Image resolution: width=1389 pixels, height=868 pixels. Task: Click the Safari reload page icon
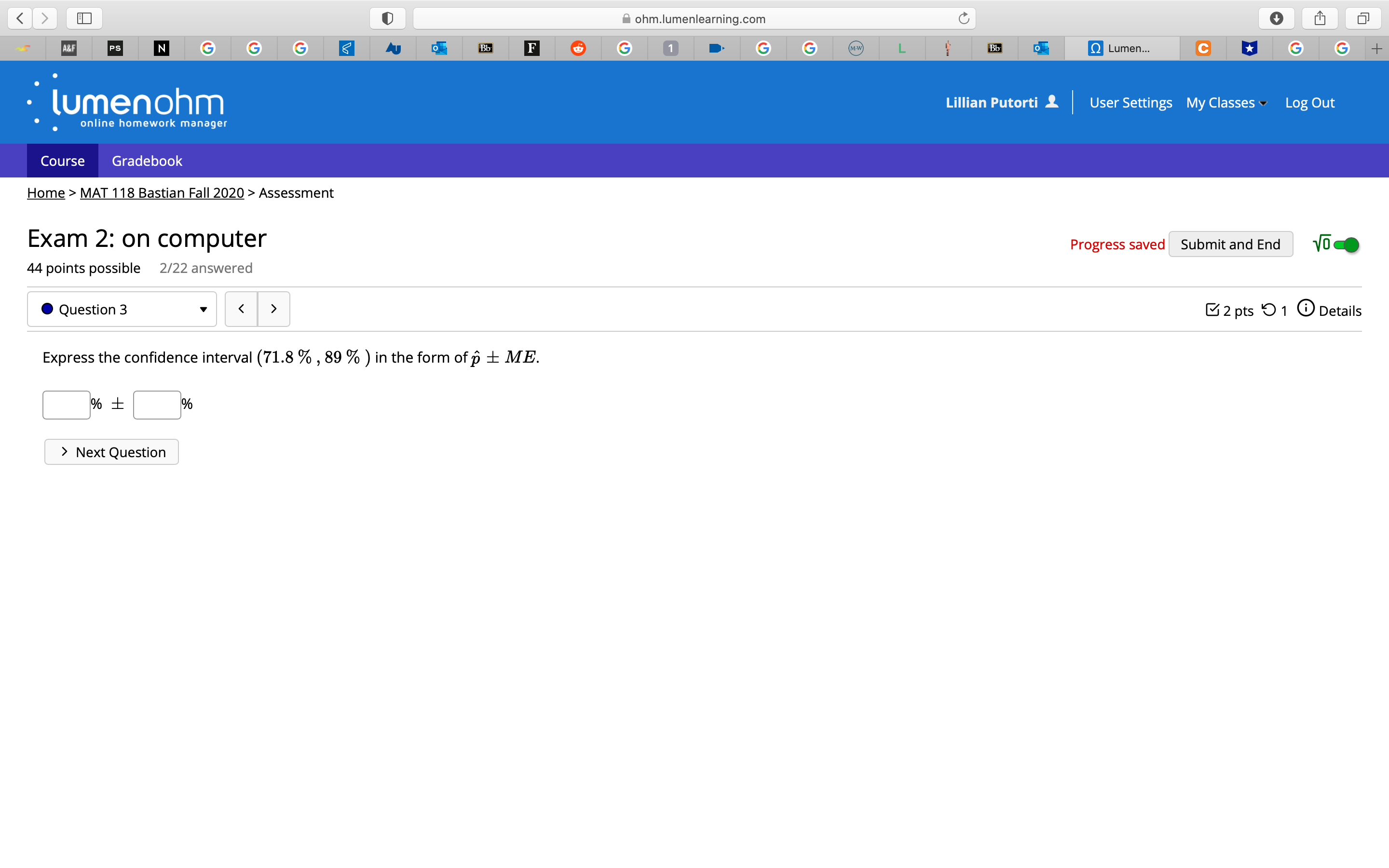[x=964, y=18]
